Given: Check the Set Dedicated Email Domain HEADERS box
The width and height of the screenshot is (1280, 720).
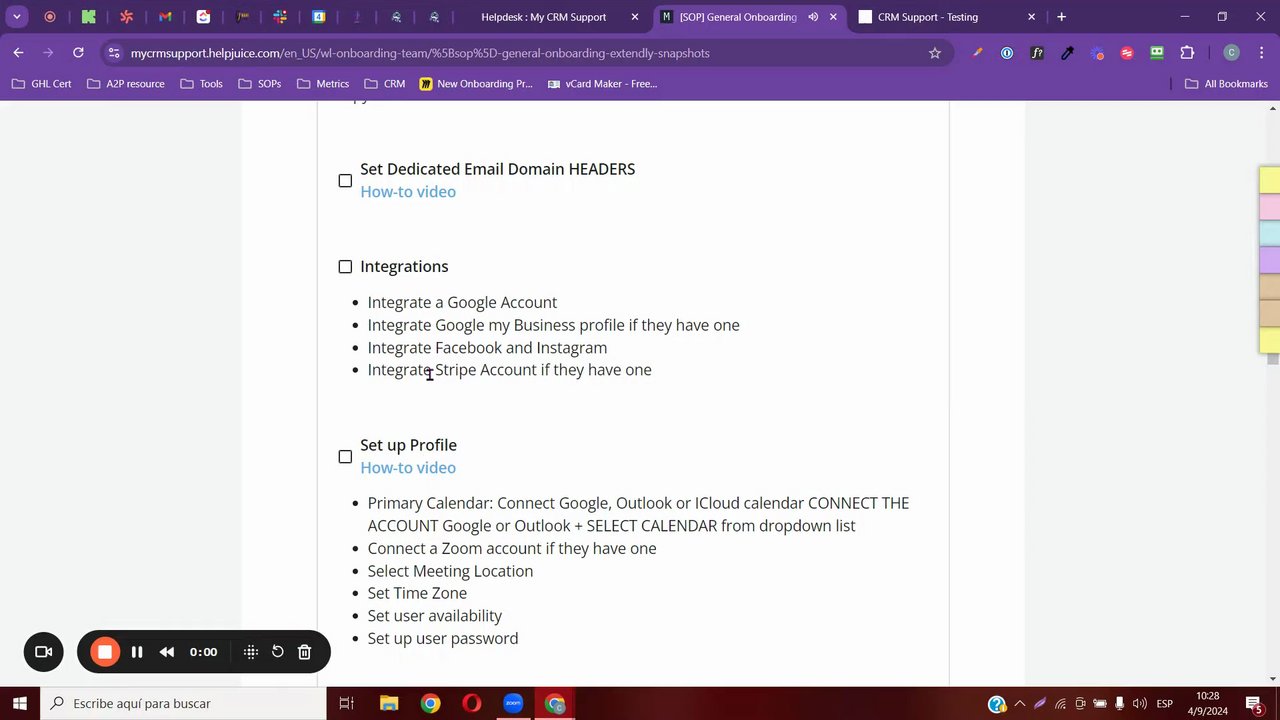Looking at the screenshot, I should 345,181.
